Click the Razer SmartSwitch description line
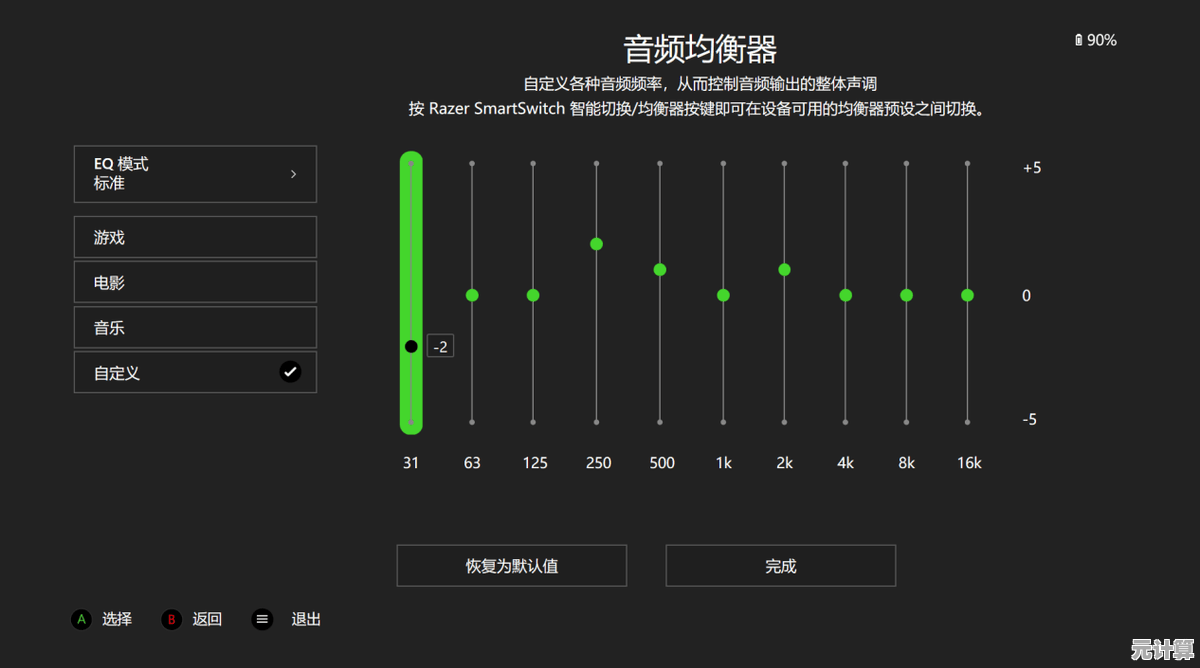 tap(699, 109)
